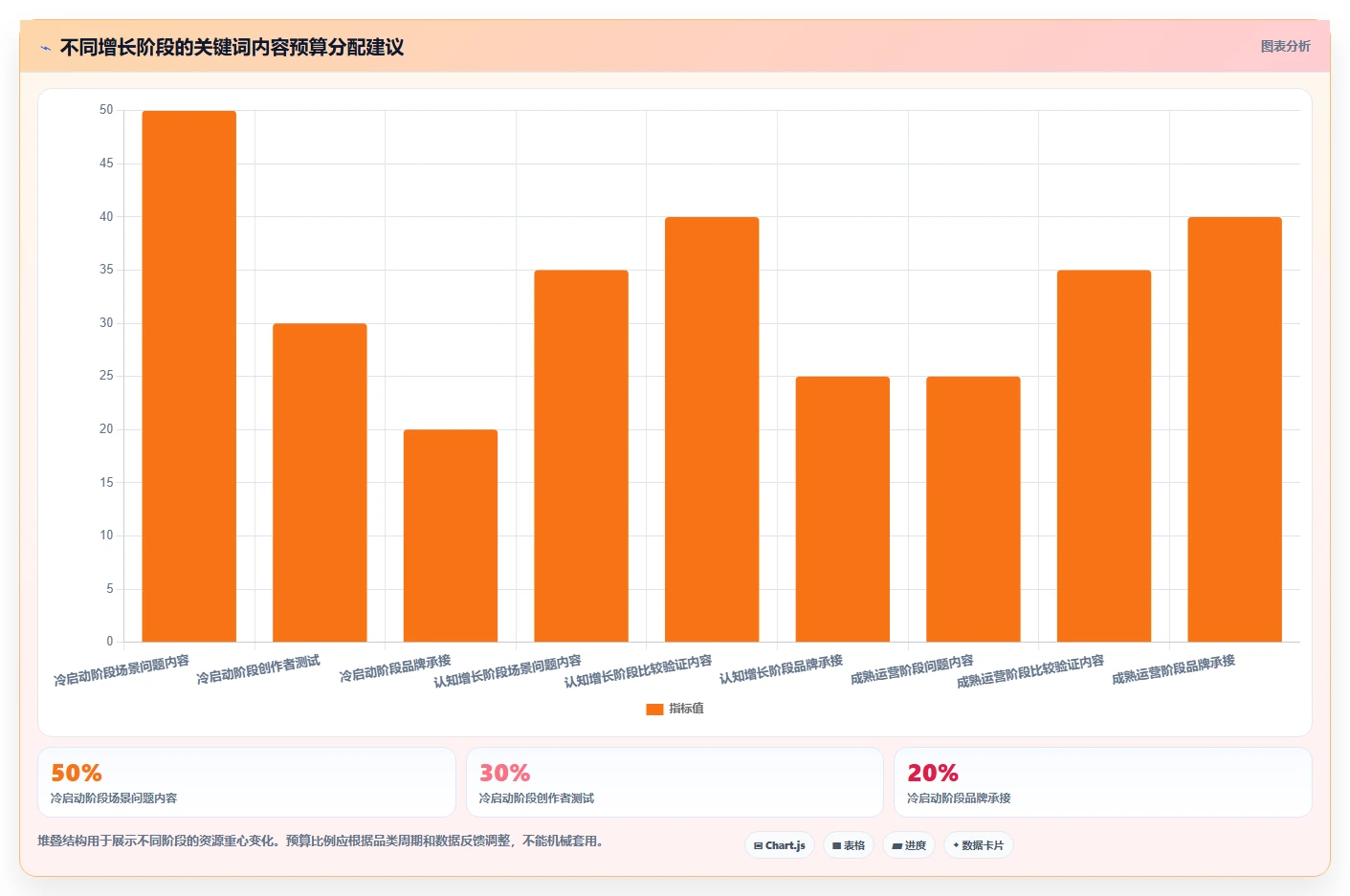The image size is (1350, 896).
Task: Click the chart title icon
Action: click(x=45, y=48)
